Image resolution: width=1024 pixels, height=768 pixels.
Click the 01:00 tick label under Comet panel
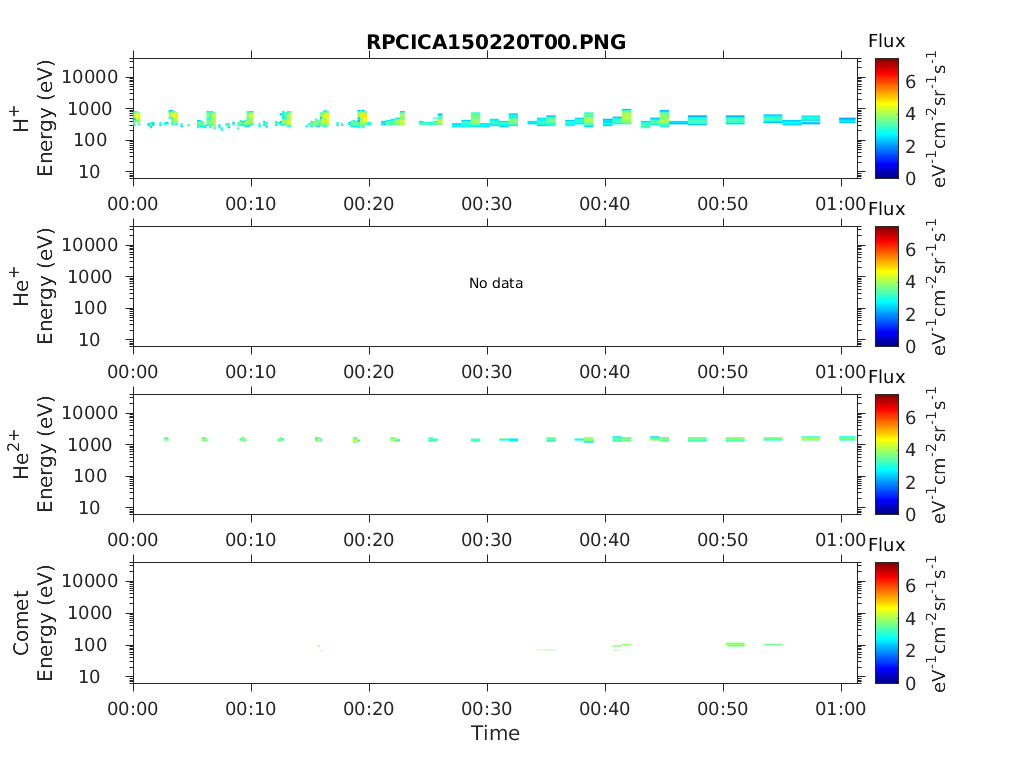(x=840, y=709)
